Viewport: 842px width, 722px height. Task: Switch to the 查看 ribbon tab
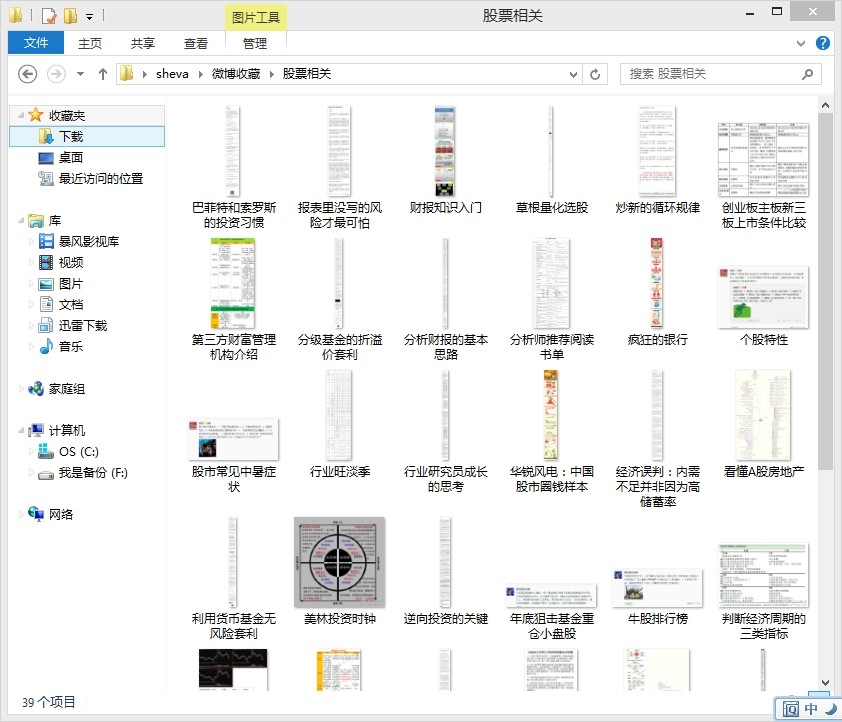click(x=196, y=43)
